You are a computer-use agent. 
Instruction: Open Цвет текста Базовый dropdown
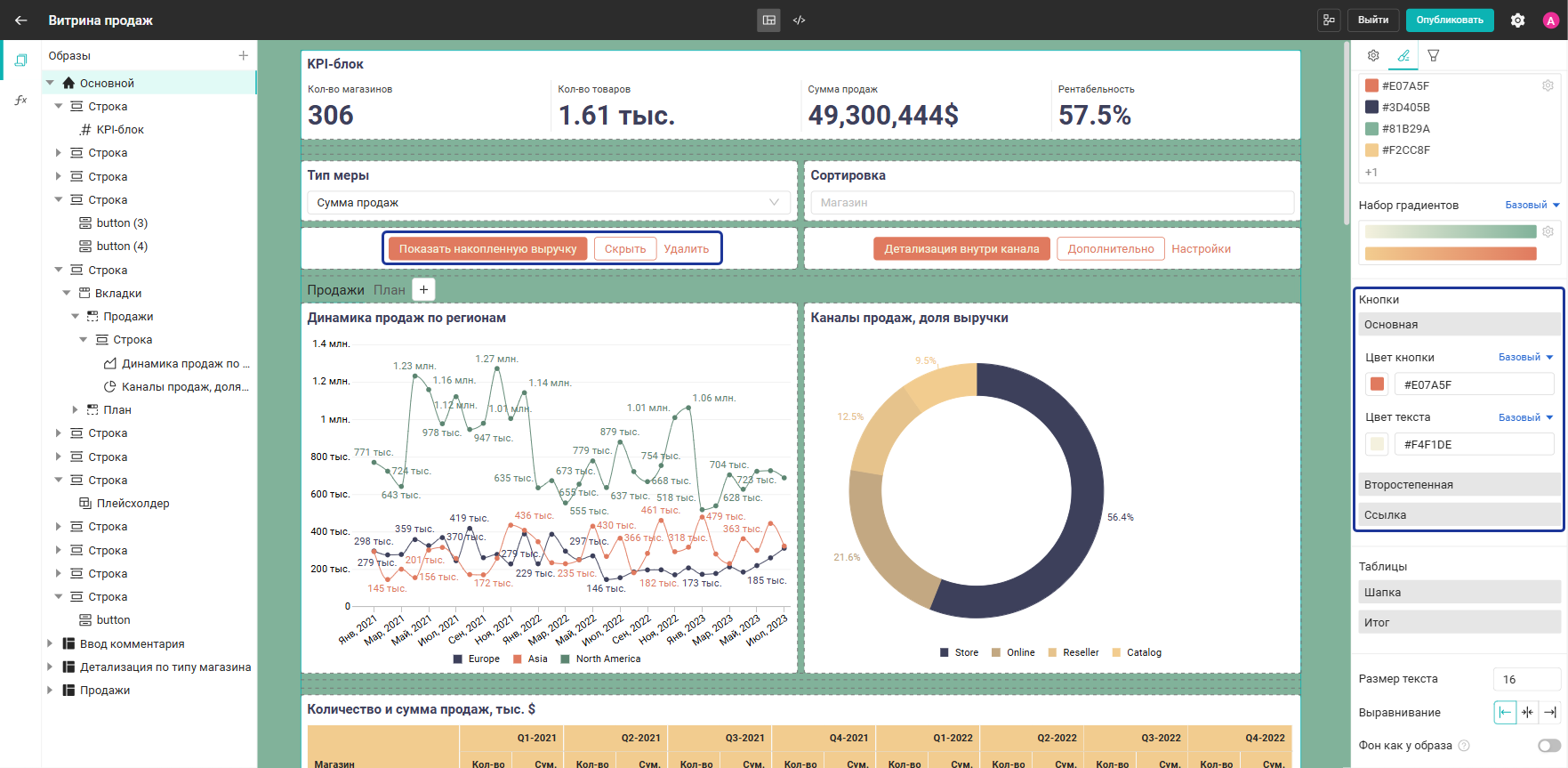click(x=1526, y=417)
